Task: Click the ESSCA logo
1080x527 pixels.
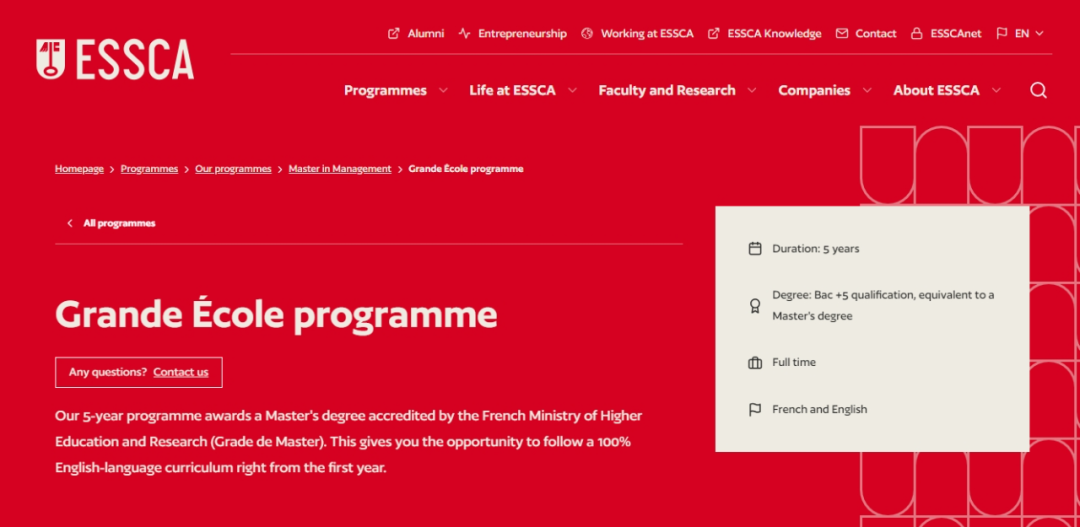Action: (x=115, y=59)
